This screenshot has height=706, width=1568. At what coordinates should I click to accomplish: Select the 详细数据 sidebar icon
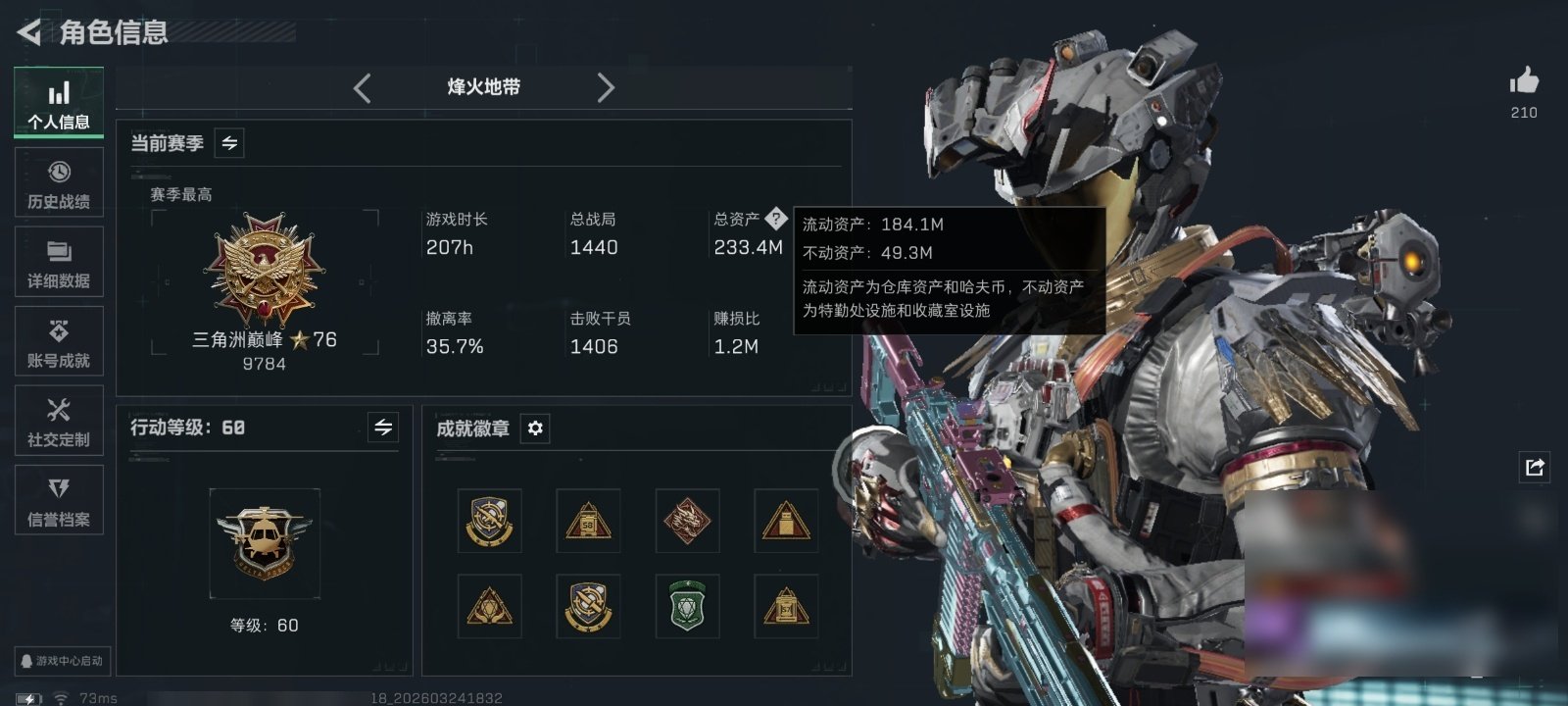coord(59,262)
